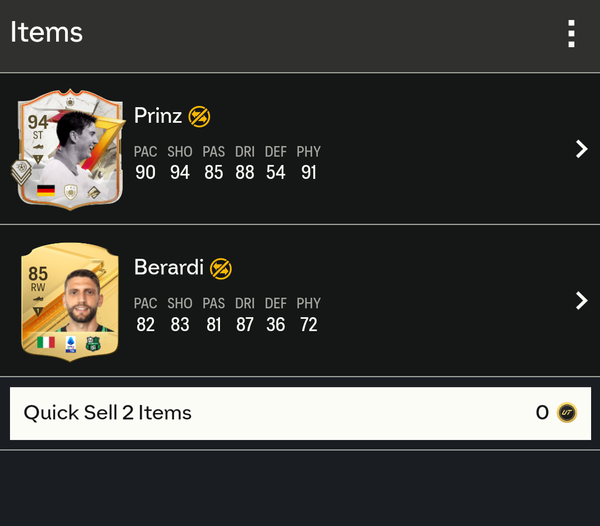Image resolution: width=600 pixels, height=526 pixels.
Task: Click the Icon badge on Prinz card
Action: click(x=71, y=192)
